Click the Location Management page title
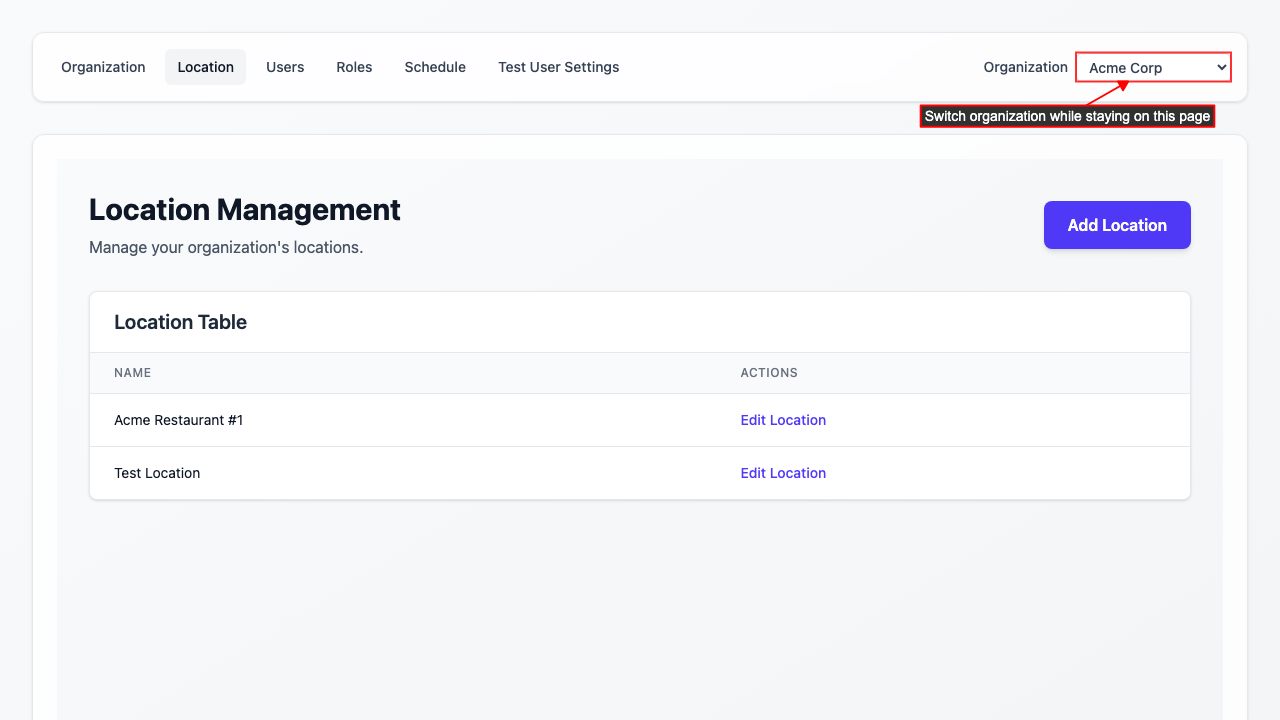 coord(245,210)
